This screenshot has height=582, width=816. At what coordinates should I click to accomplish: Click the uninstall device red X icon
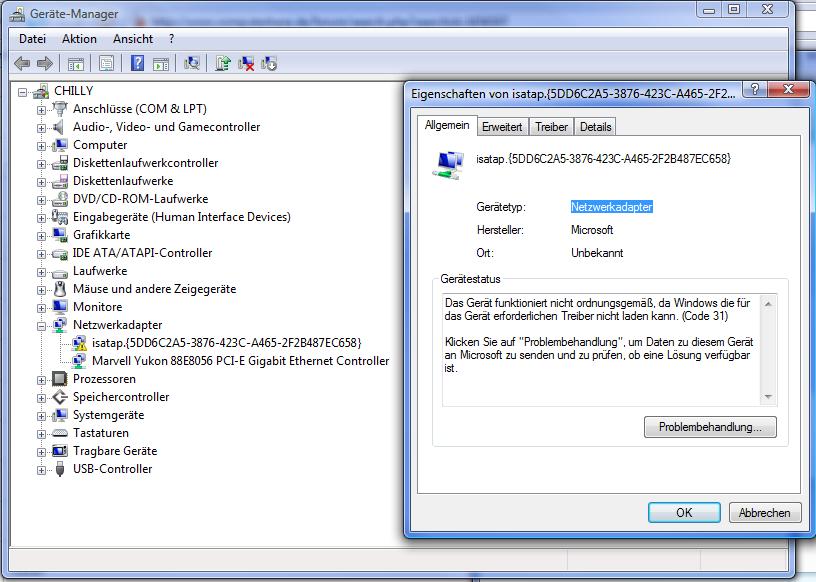[246, 64]
